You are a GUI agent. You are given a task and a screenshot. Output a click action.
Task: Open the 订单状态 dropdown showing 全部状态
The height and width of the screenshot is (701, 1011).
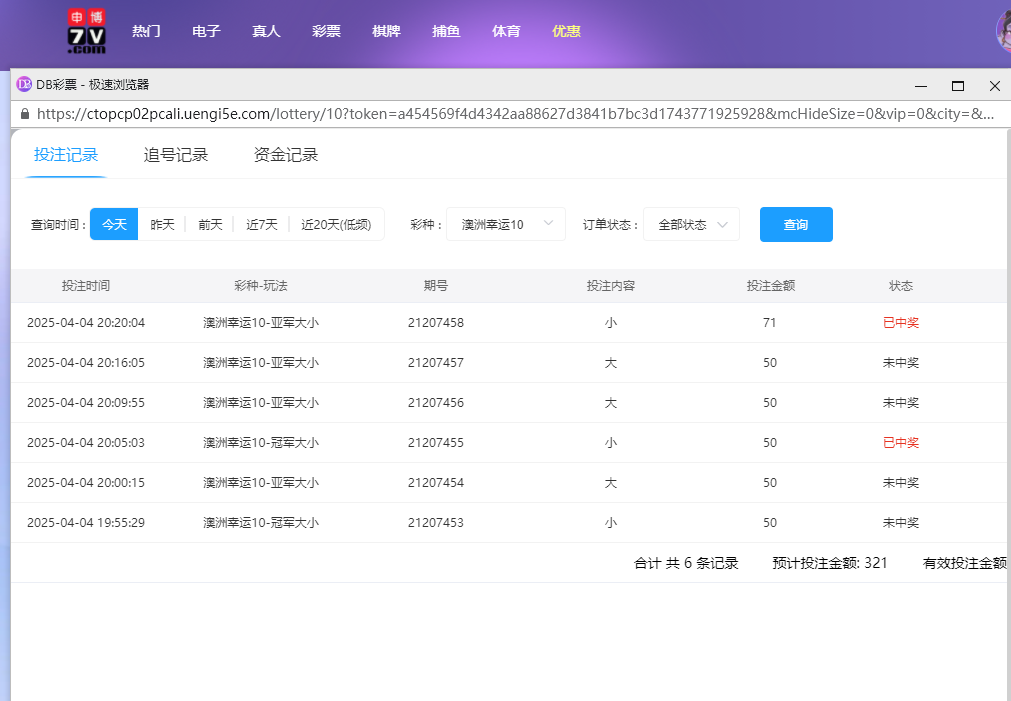coord(690,224)
